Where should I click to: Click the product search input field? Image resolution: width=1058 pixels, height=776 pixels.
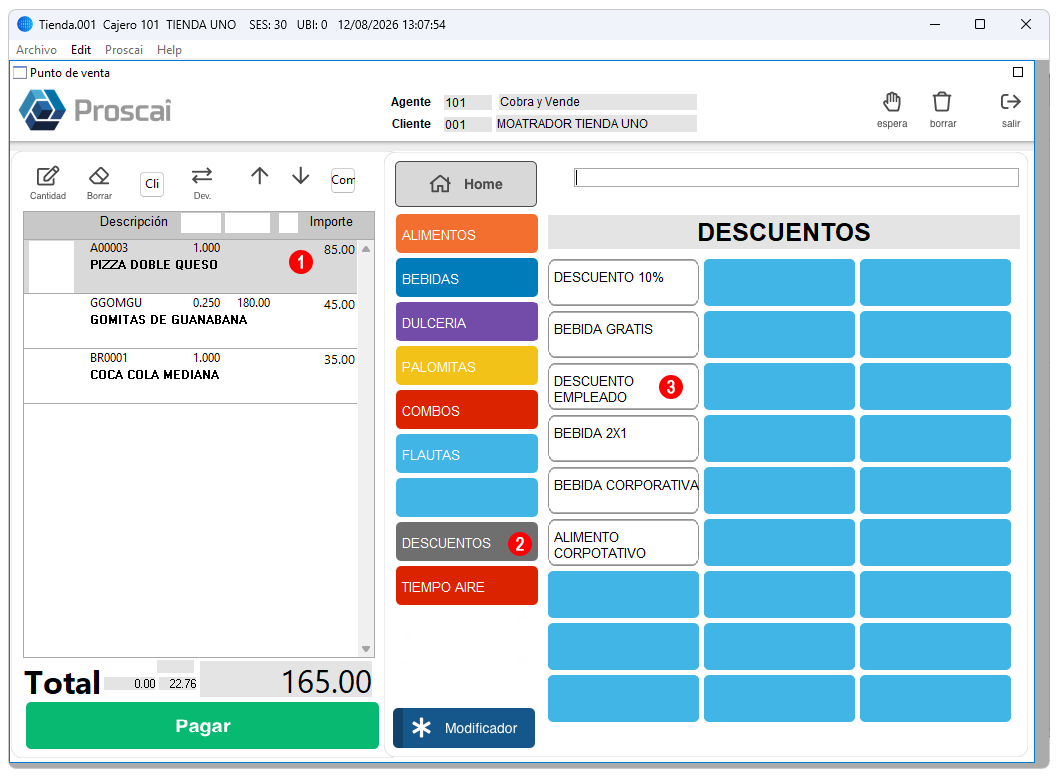(796, 177)
